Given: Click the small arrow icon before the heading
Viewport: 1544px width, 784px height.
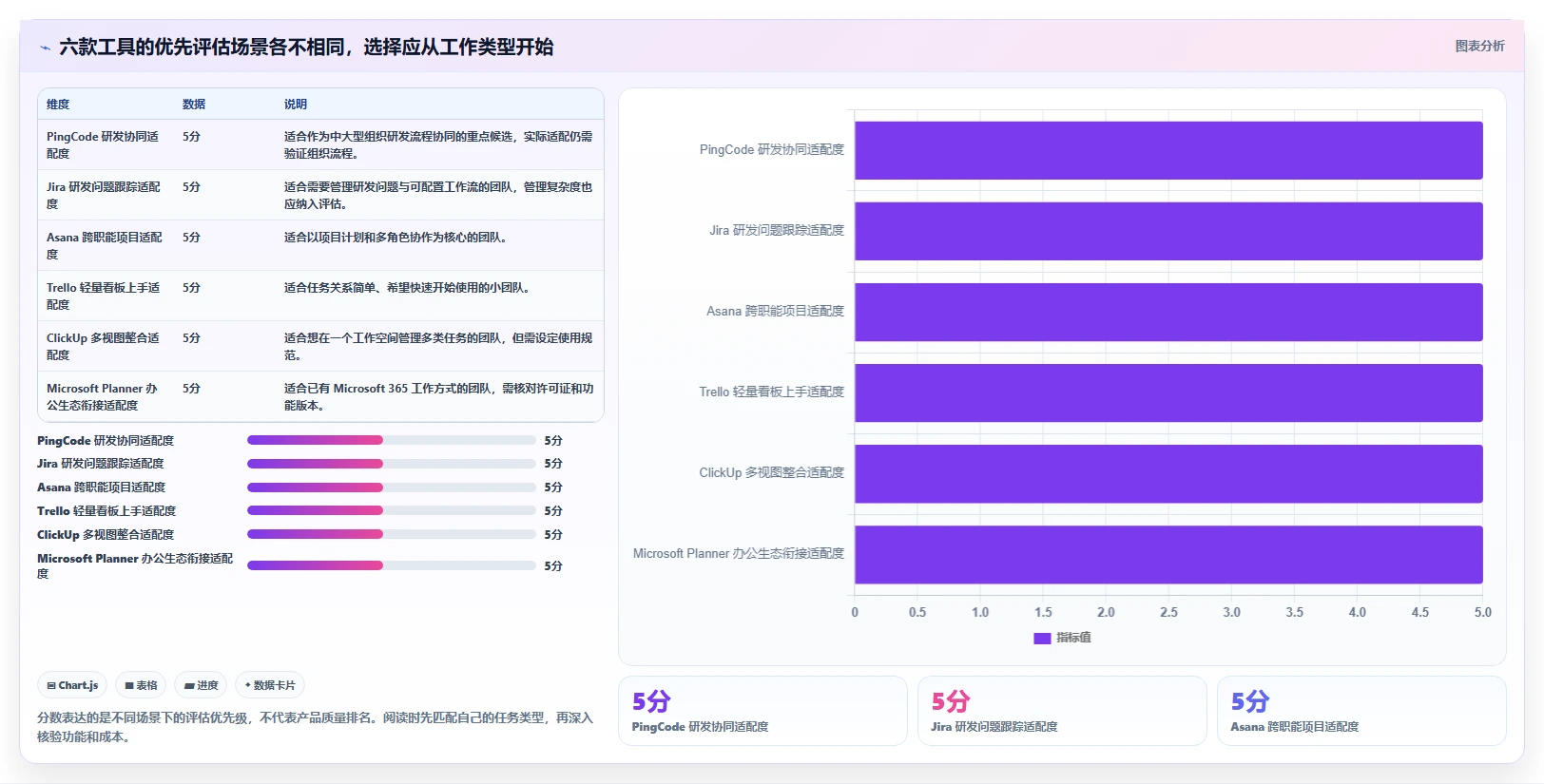Looking at the screenshot, I should (x=45, y=48).
